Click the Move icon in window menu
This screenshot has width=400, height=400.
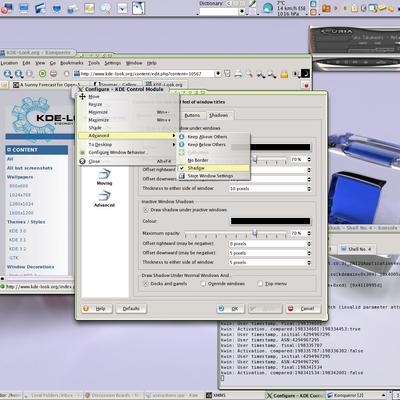point(82,96)
